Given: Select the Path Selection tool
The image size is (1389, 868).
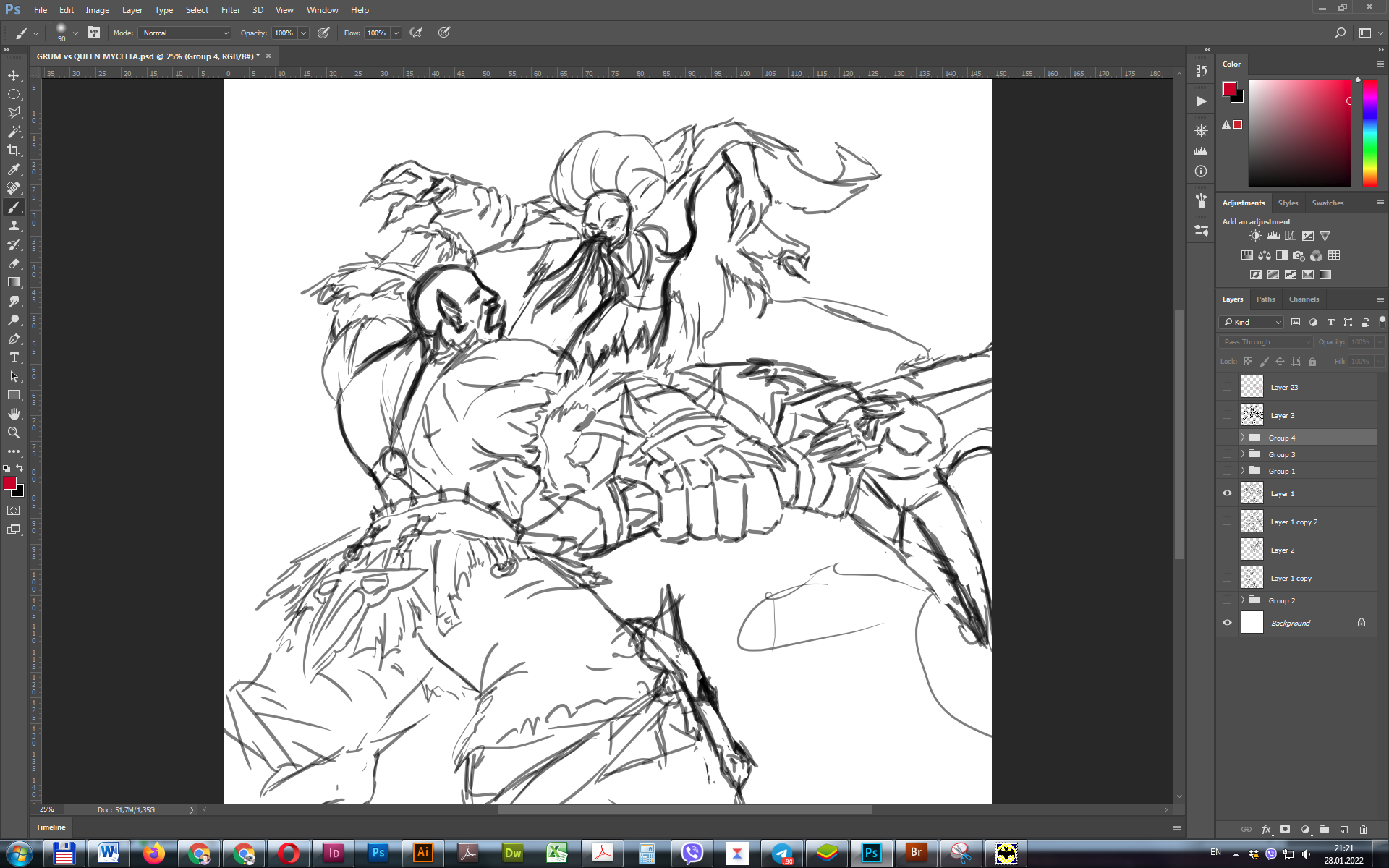Looking at the screenshot, I should pyautogui.click(x=14, y=376).
